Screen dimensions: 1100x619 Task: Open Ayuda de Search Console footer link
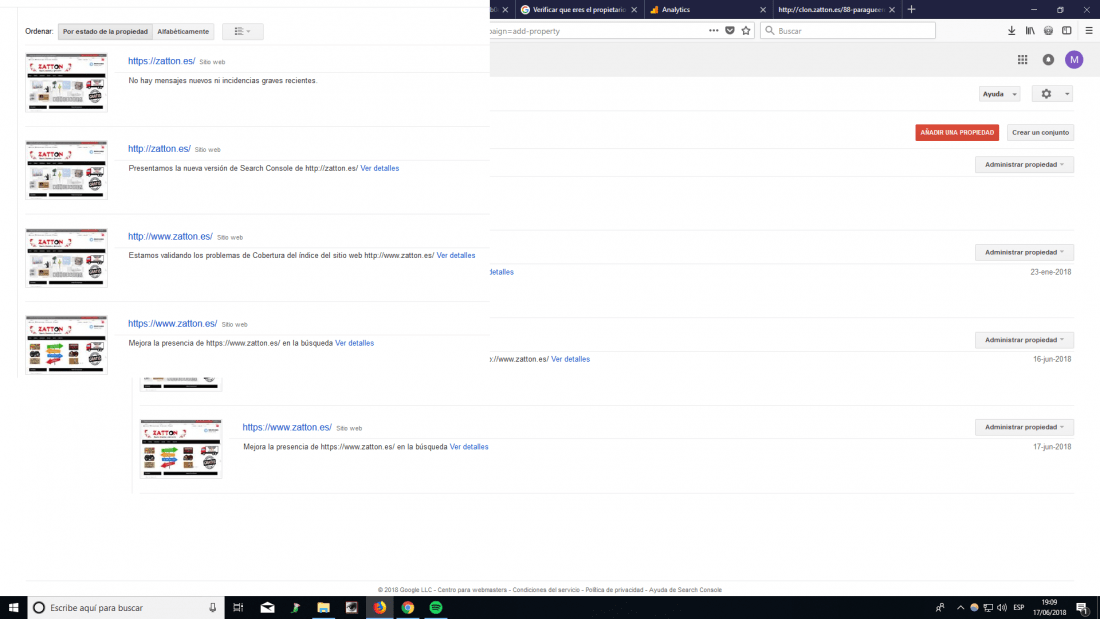[x=685, y=590]
